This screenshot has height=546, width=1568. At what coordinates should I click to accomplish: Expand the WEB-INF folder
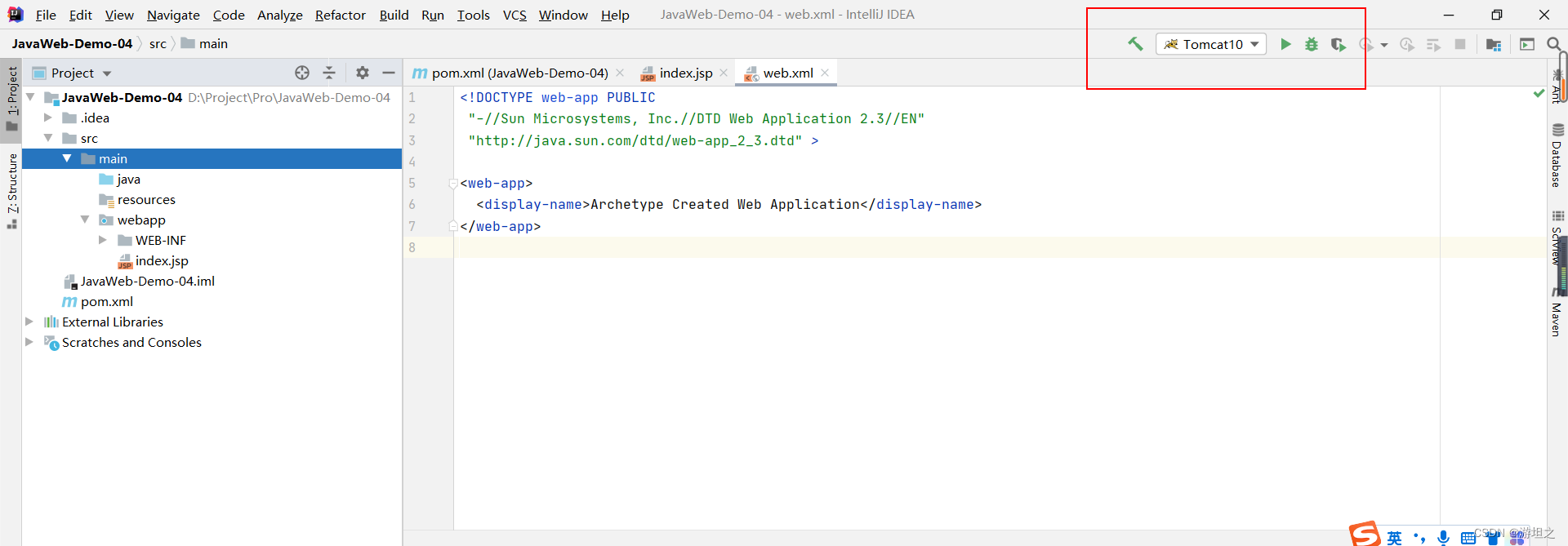click(x=103, y=240)
